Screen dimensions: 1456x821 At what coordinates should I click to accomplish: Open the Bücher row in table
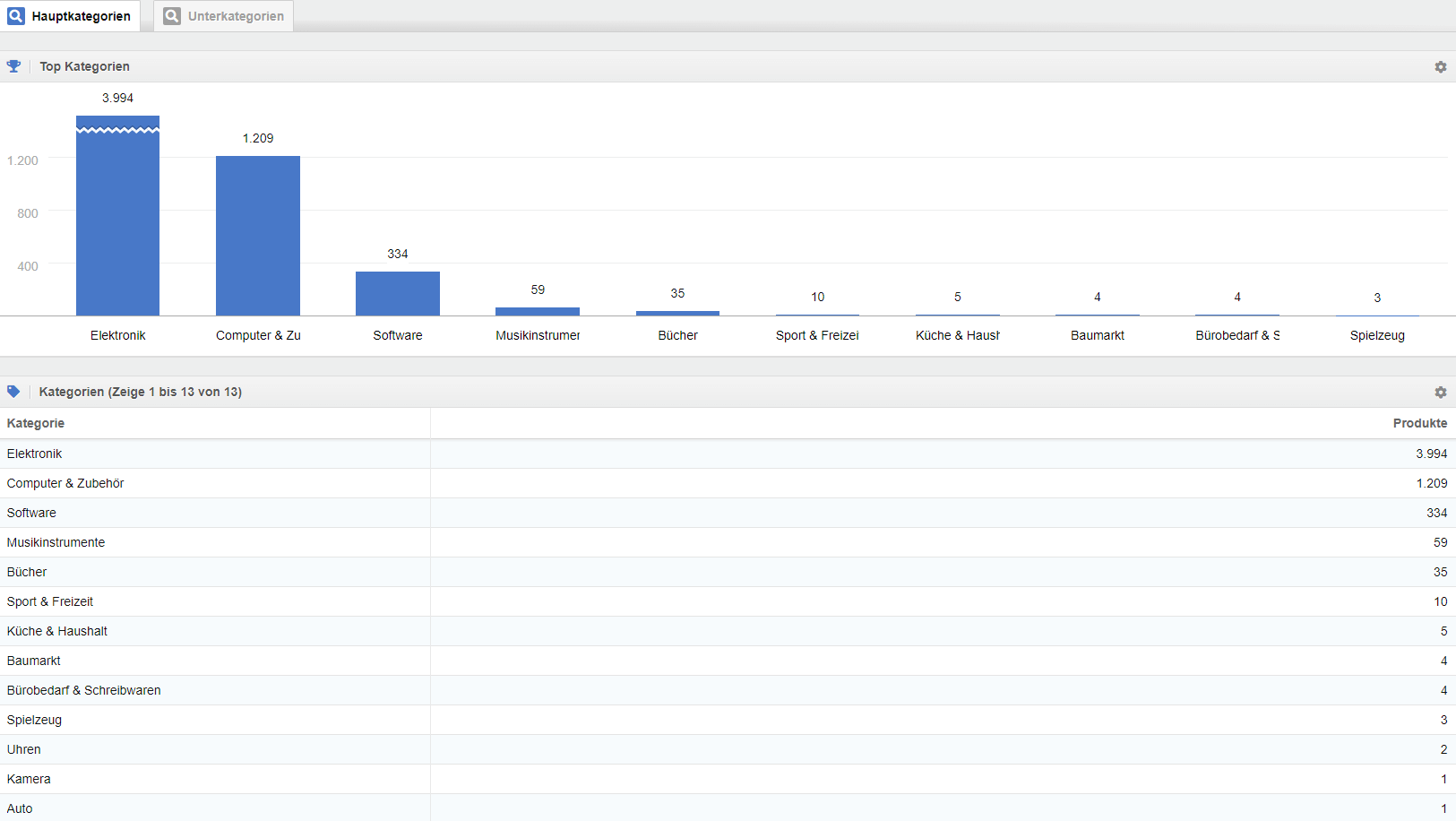point(27,572)
